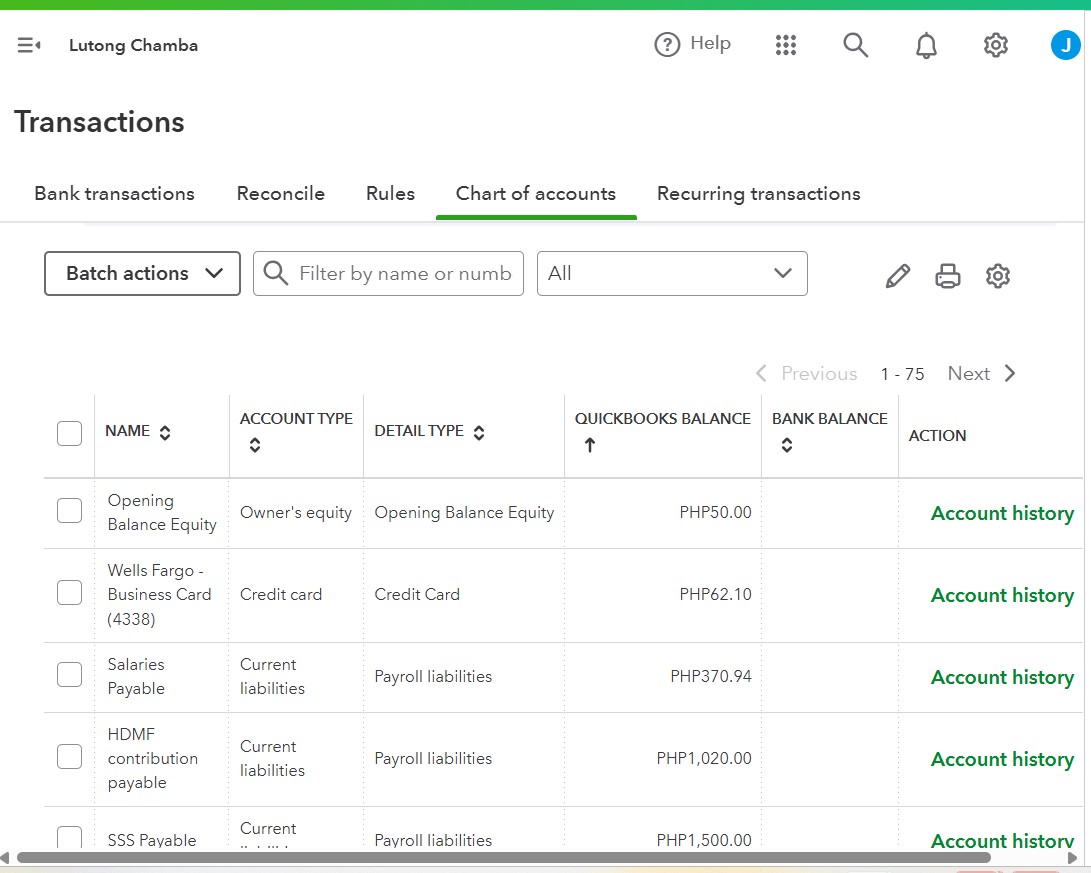
Task: Select the SSS Payable row checkbox
Action: (70, 837)
